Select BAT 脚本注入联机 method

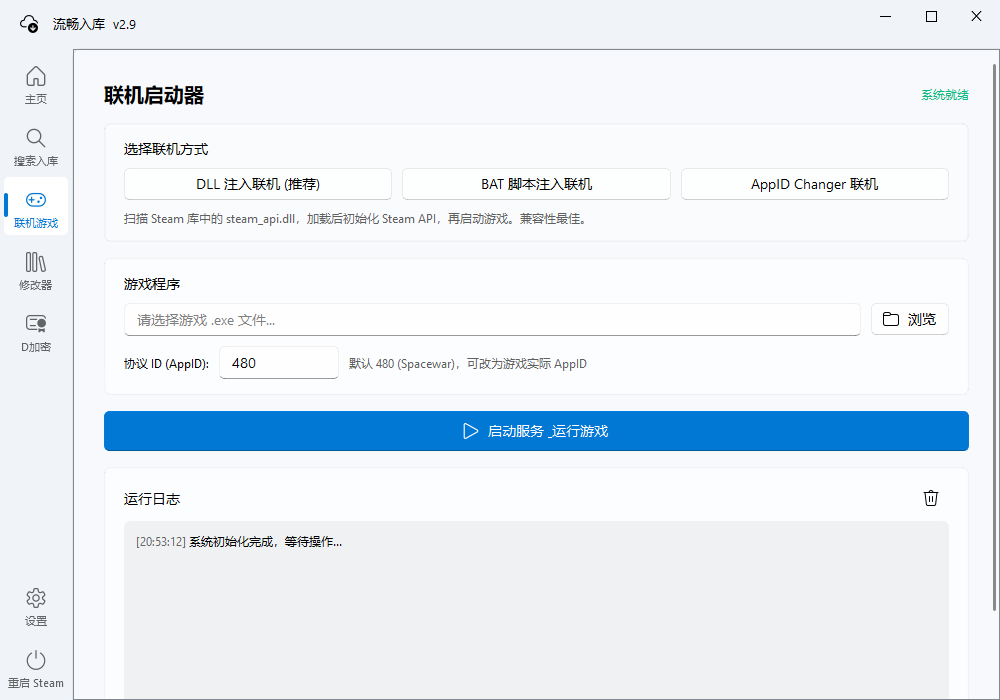point(536,184)
